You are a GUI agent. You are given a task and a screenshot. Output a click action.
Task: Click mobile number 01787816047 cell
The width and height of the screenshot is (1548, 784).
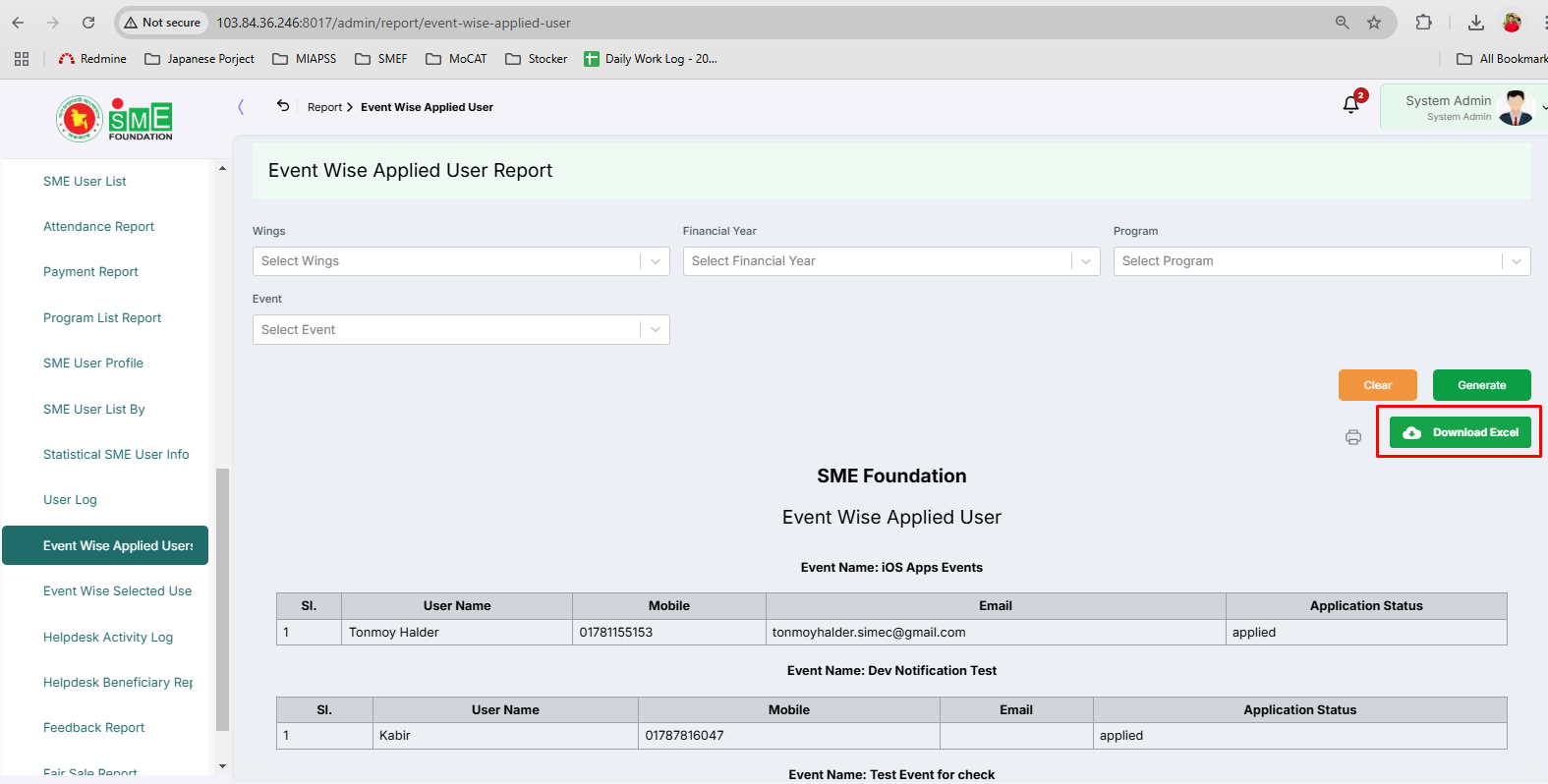click(789, 736)
